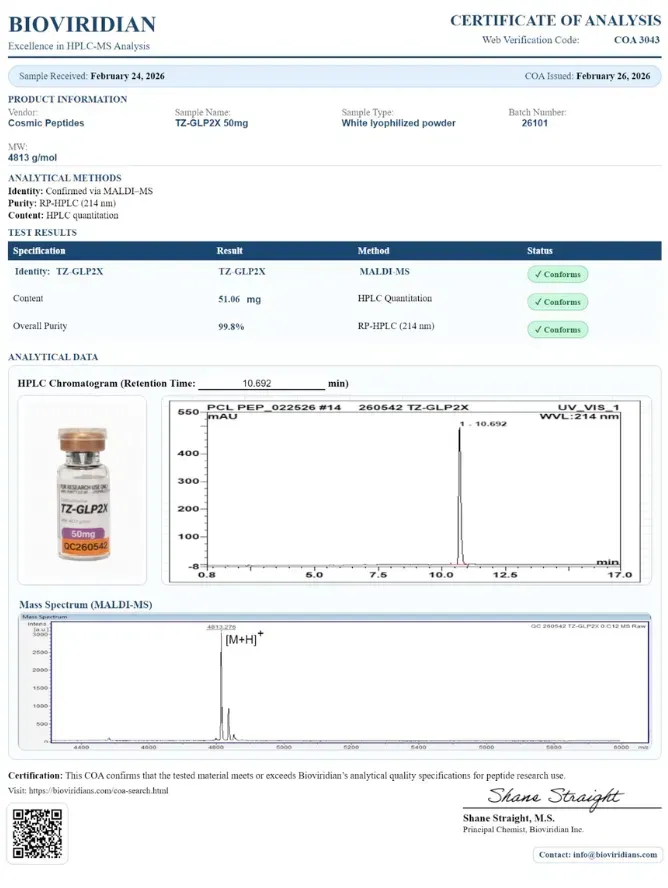Click the Overall Purity Conforms badge
The height and width of the screenshot is (888, 668).
[558, 330]
